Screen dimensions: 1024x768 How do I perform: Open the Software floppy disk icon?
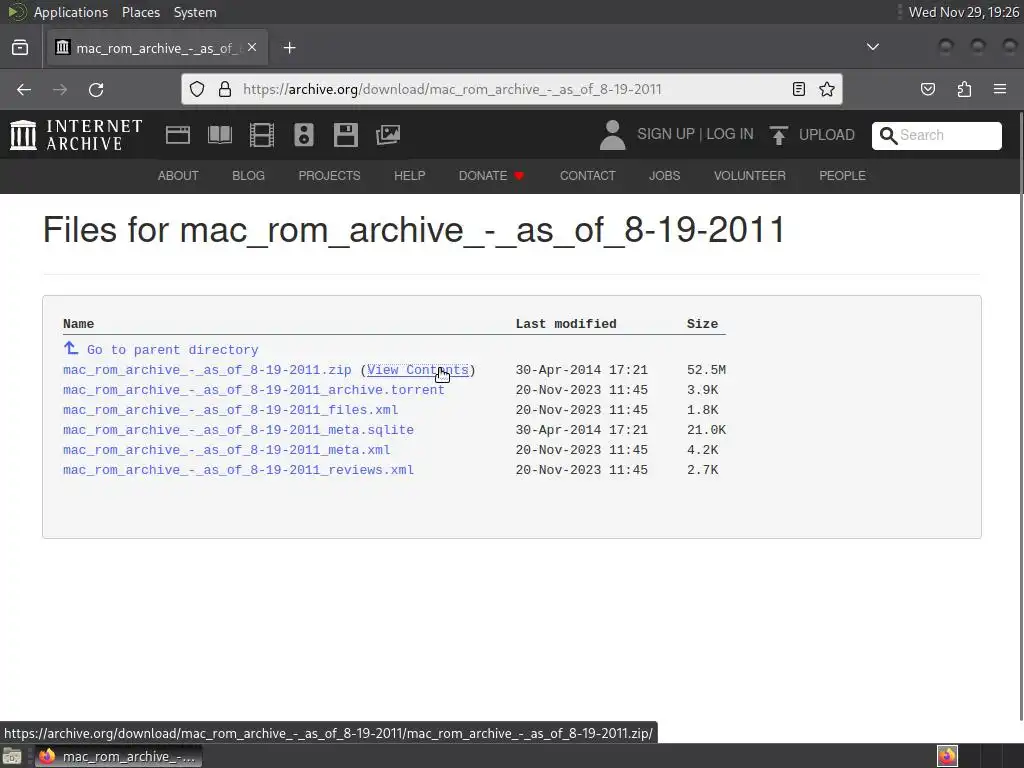pos(345,135)
